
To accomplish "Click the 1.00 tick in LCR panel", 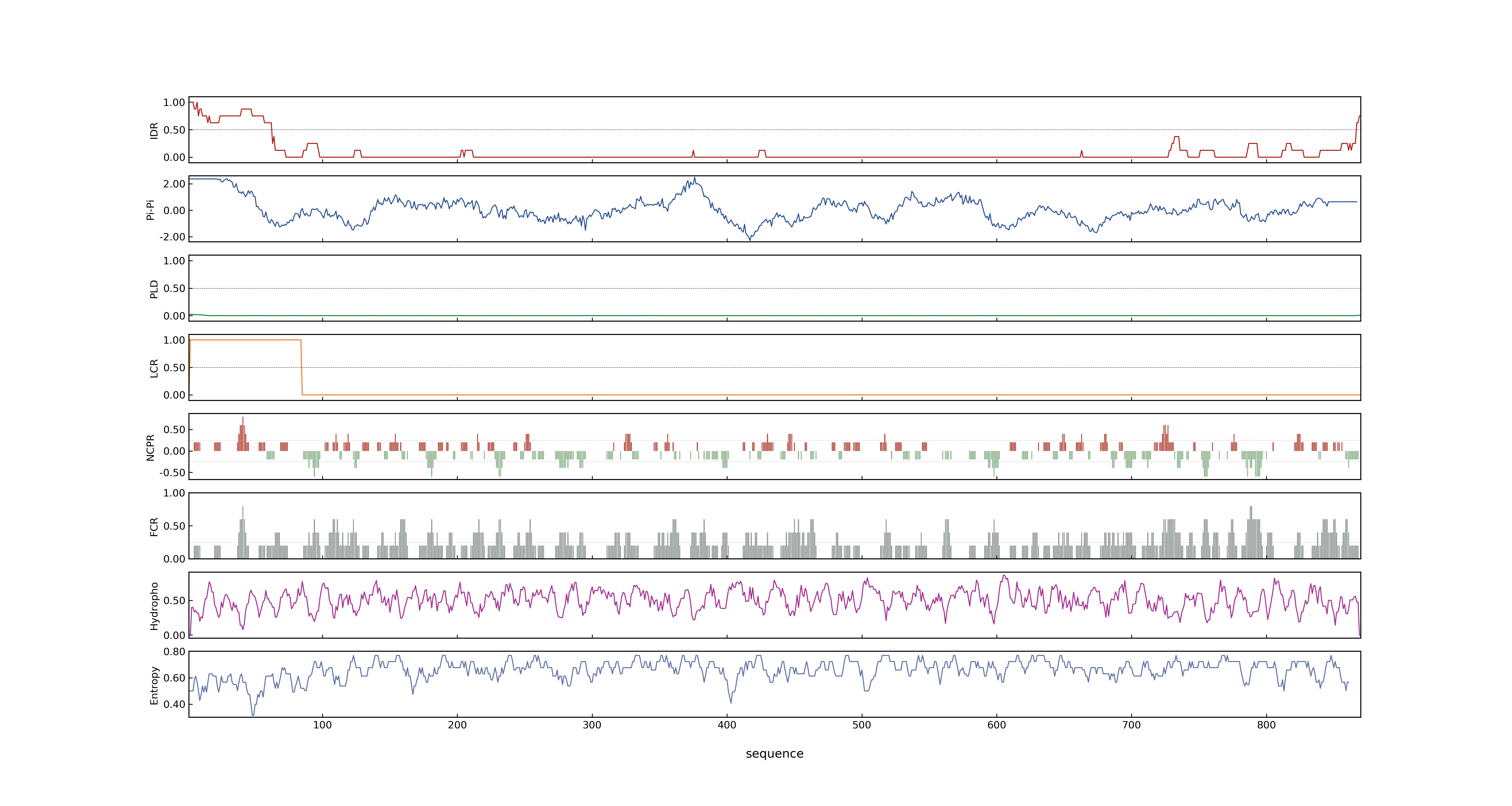I will click(x=174, y=340).
